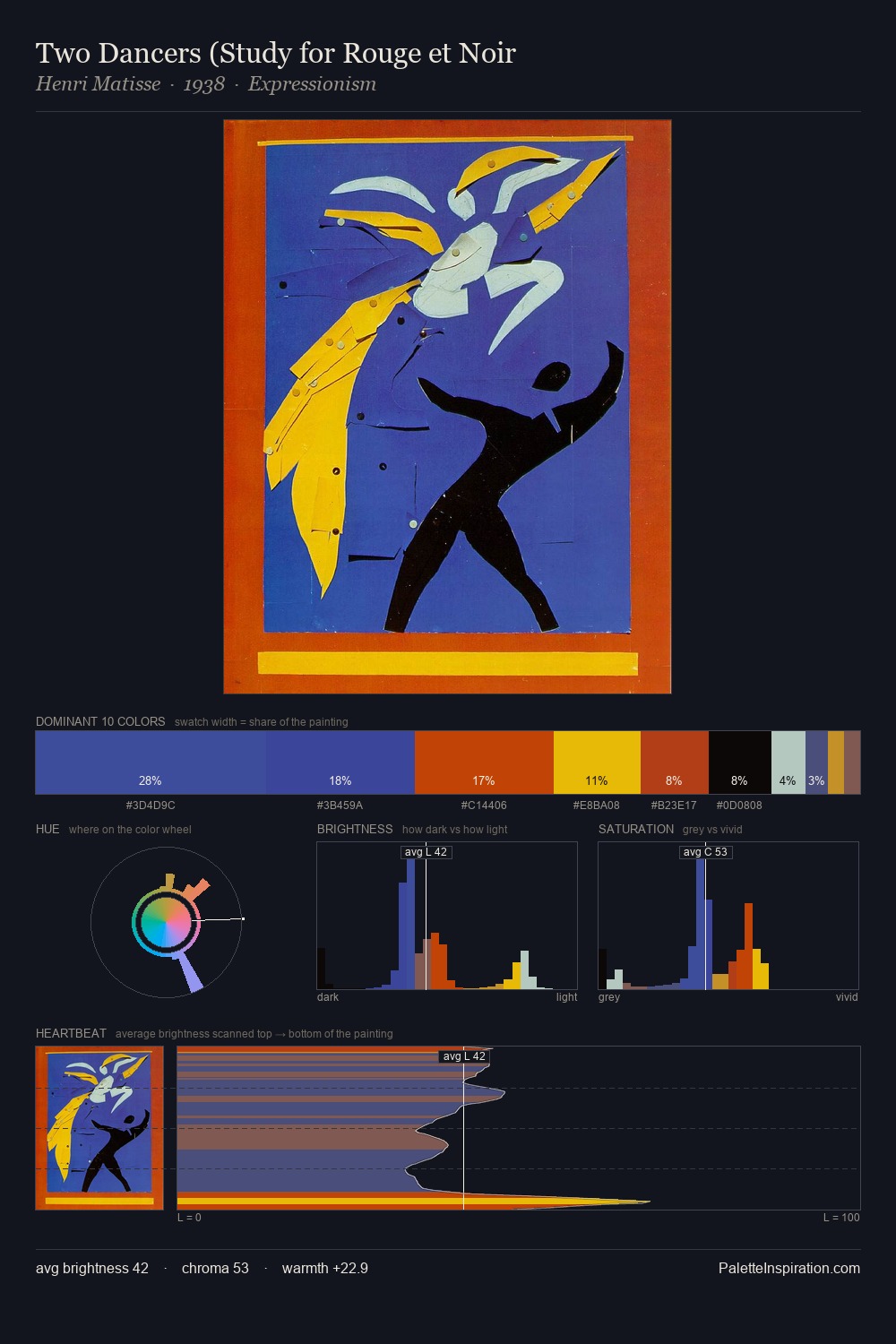Choose the 11% yellow swatch #E8BA08
The width and height of the screenshot is (896, 1344).
pos(597,762)
